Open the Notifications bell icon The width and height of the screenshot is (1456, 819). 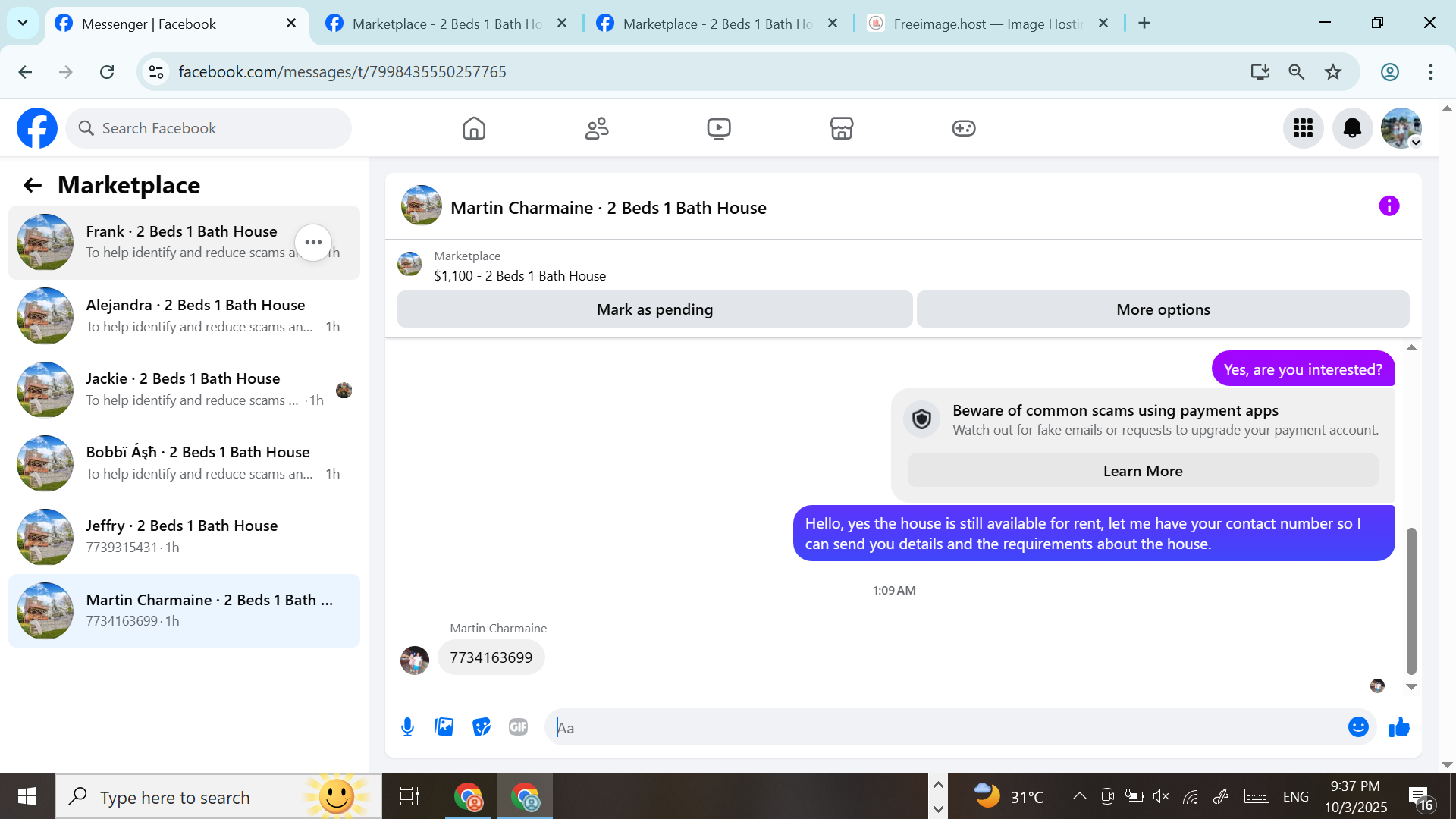point(1352,128)
